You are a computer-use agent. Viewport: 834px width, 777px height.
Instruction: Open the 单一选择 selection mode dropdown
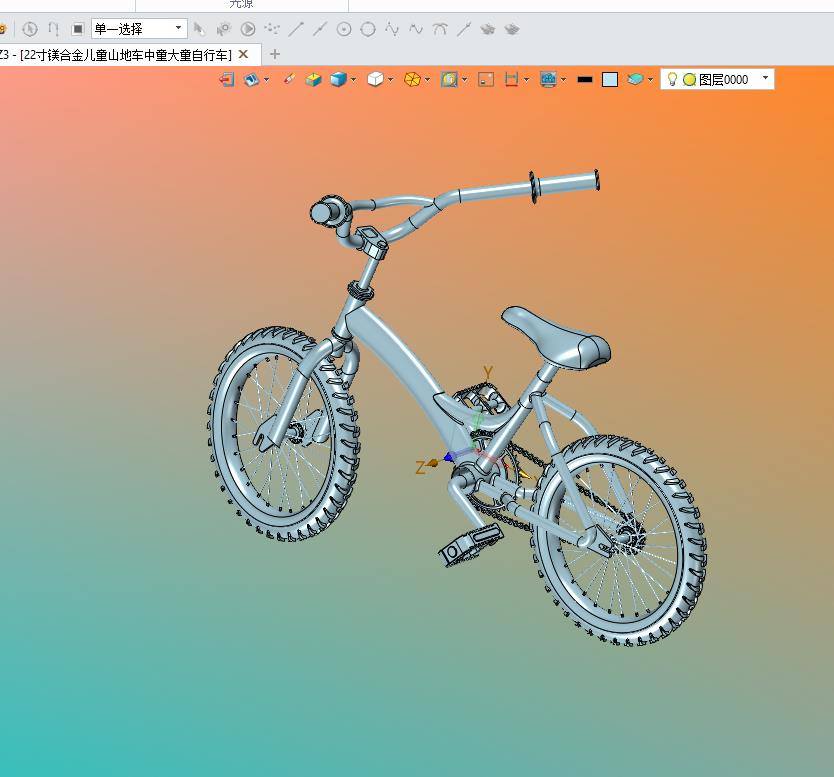coord(139,29)
